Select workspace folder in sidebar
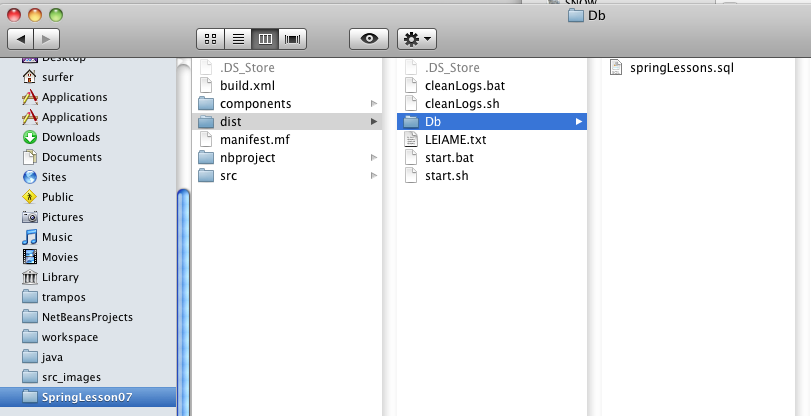This screenshot has width=811, height=416. (x=88, y=337)
